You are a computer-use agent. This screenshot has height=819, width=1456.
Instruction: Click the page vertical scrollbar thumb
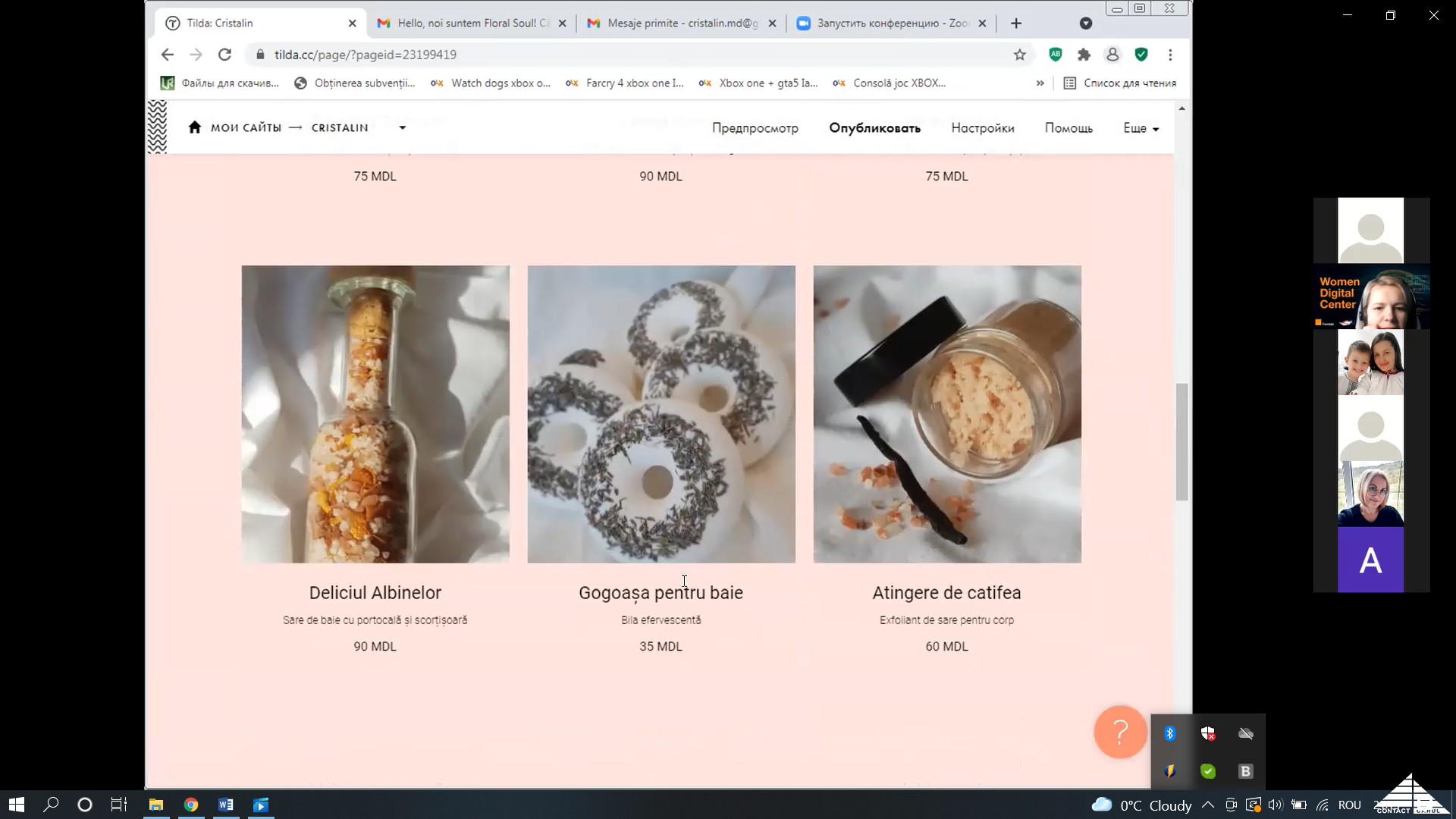click(x=1181, y=441)
